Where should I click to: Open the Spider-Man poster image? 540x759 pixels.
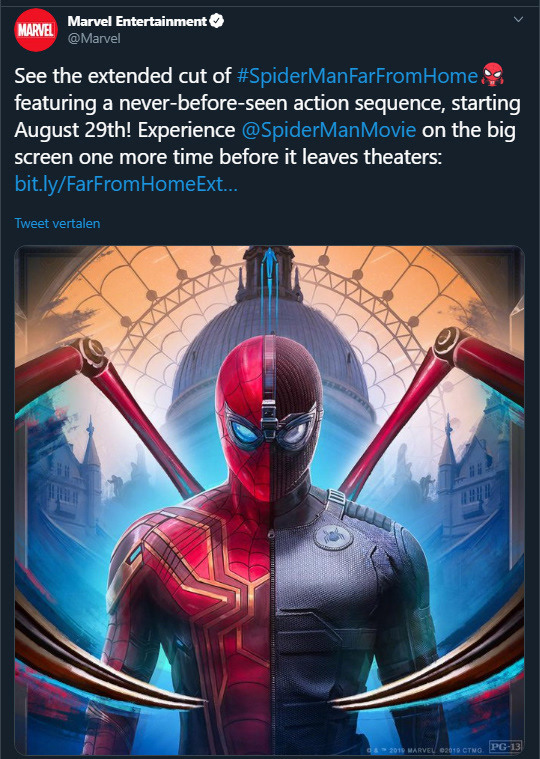pyautogui.click(x=270, y=501)
